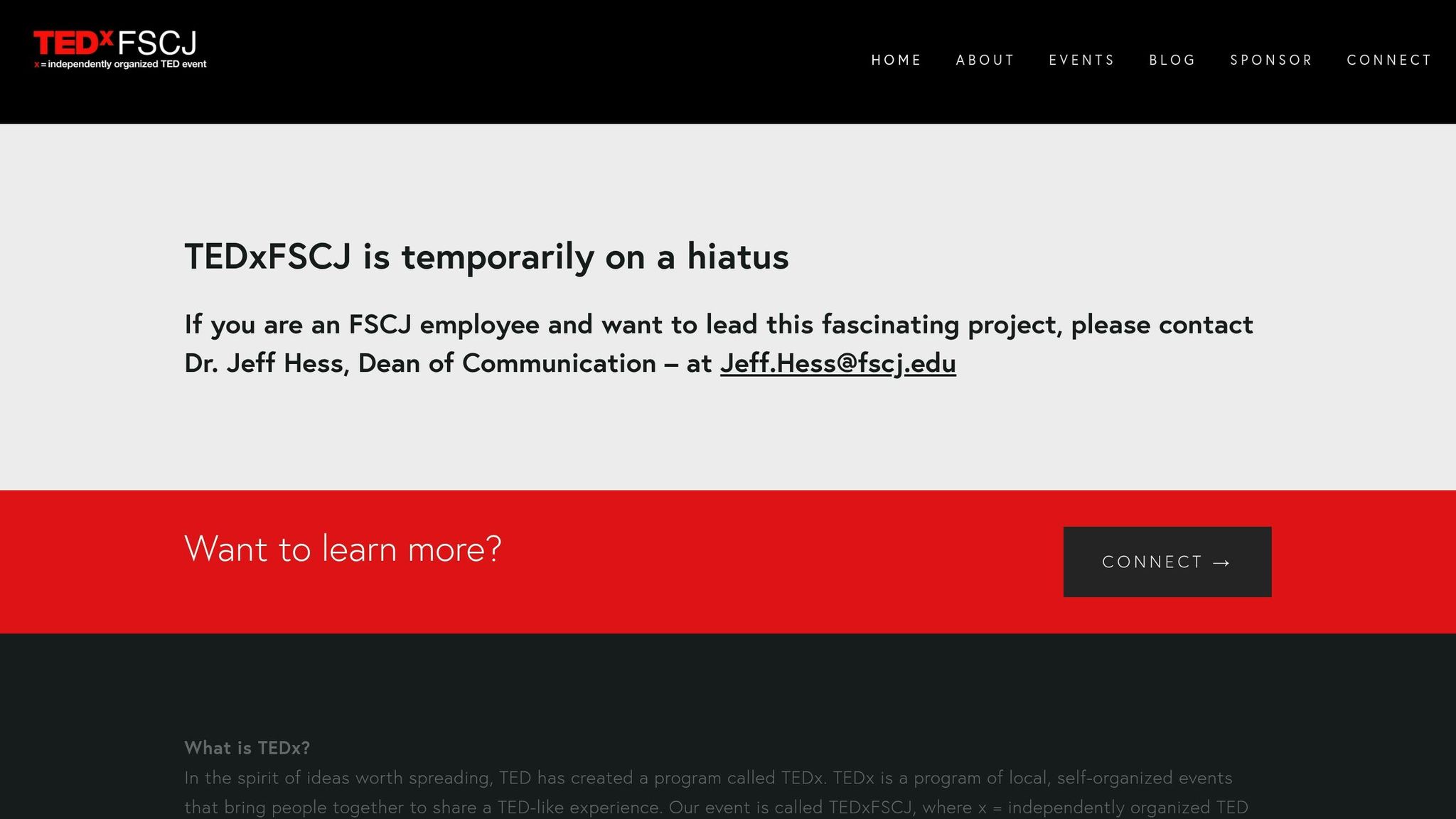Click the 'In the spirit of ideas' paragraph
This screenshot has width=1456, height=819.
[x=717, y=793]
